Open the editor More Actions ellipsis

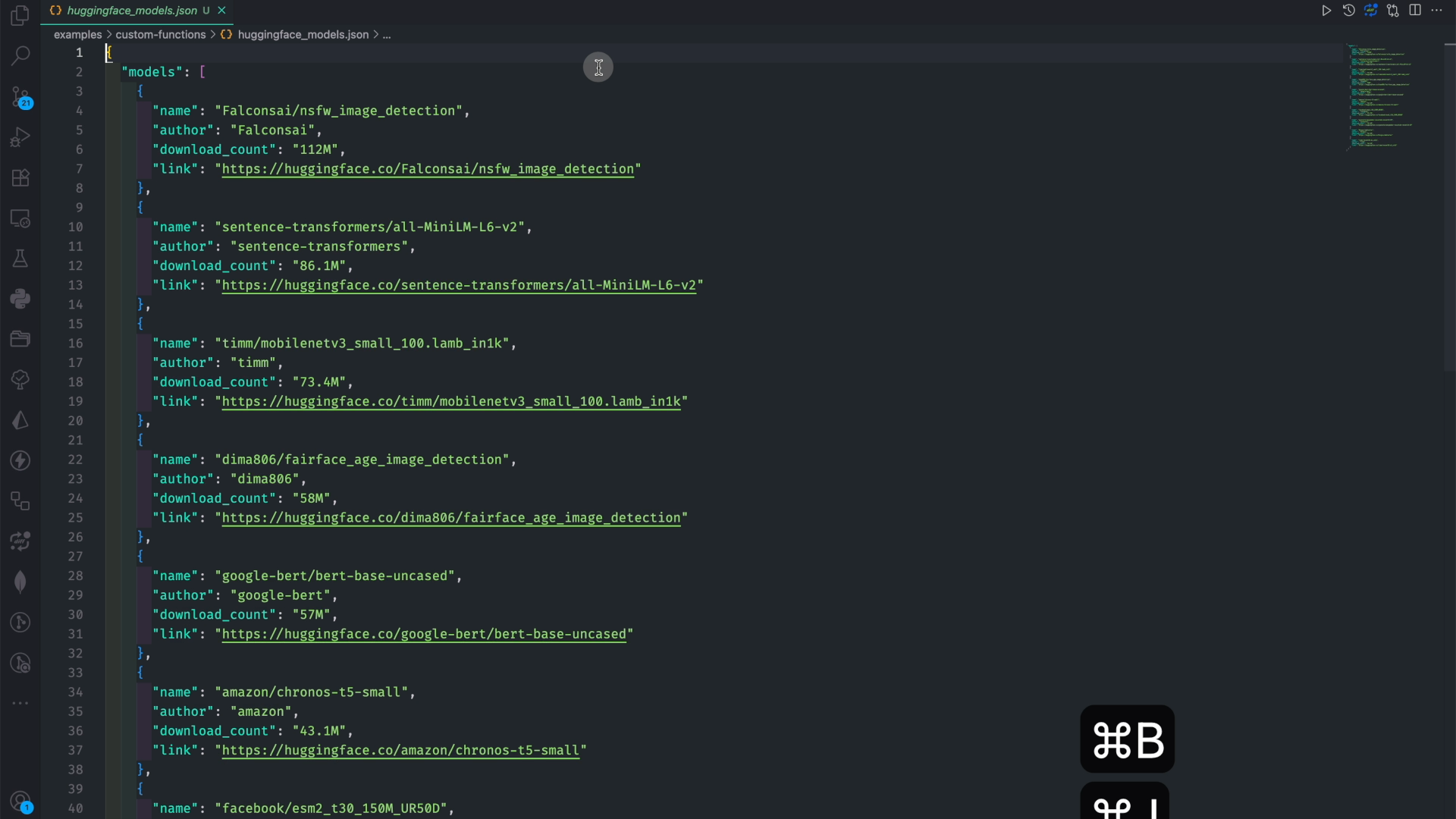(x=1436, y=11)
